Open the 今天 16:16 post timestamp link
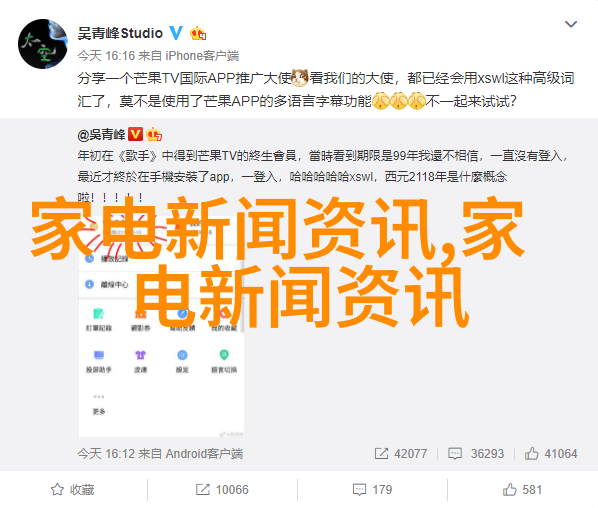 click(x=106, y=56)
